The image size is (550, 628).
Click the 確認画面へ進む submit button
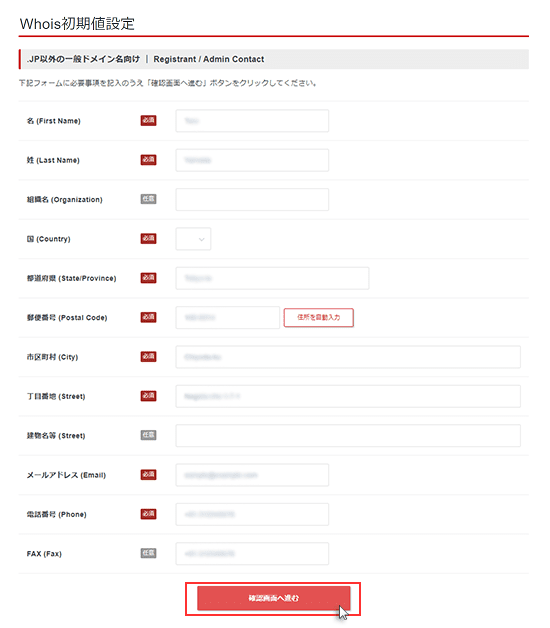[274, 598]
